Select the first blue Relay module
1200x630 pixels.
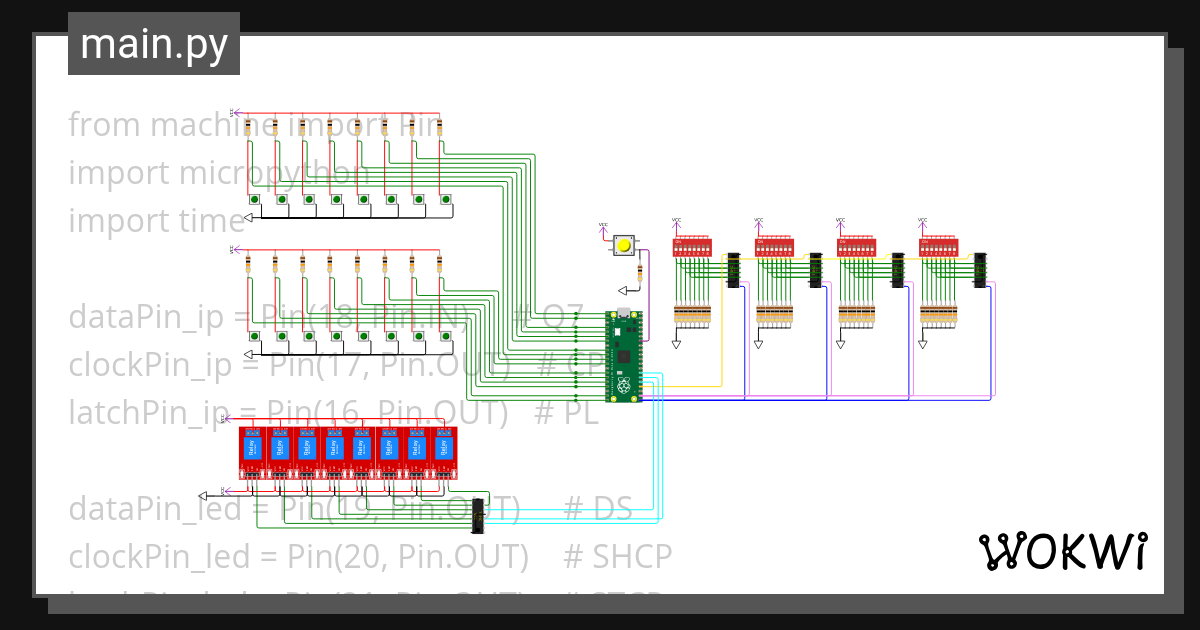tap(252, 445)
